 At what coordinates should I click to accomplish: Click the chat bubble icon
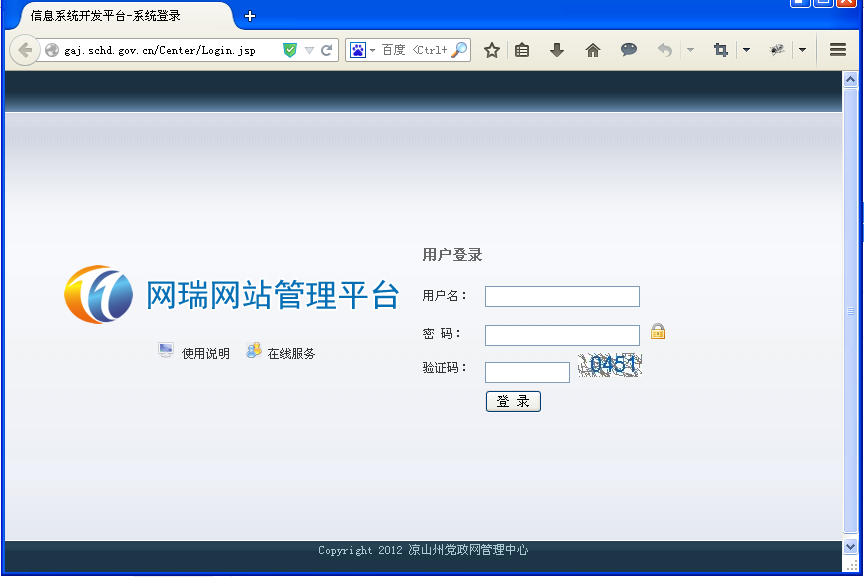629,50
